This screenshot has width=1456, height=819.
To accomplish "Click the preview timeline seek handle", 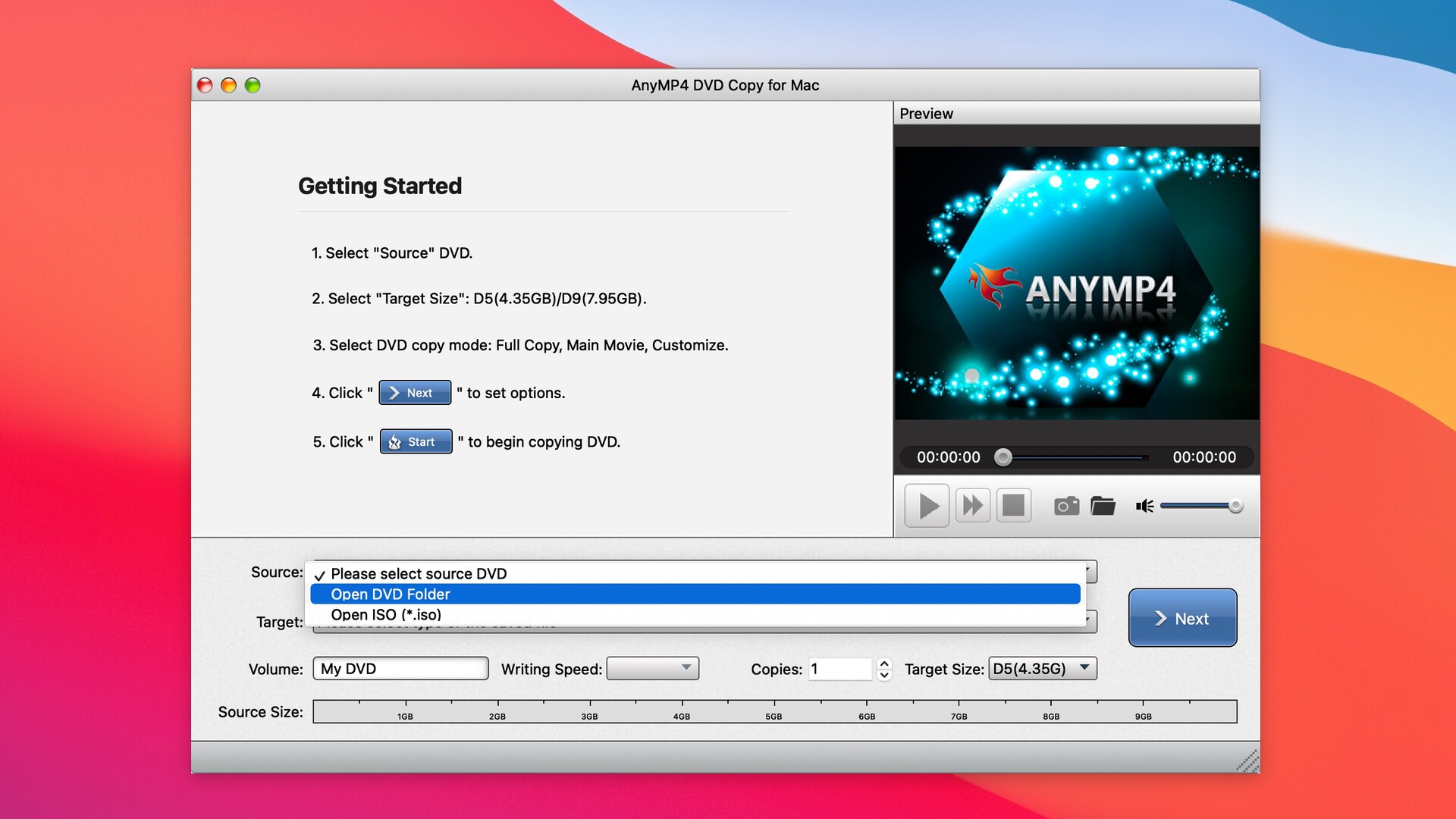I will 1003,457.
